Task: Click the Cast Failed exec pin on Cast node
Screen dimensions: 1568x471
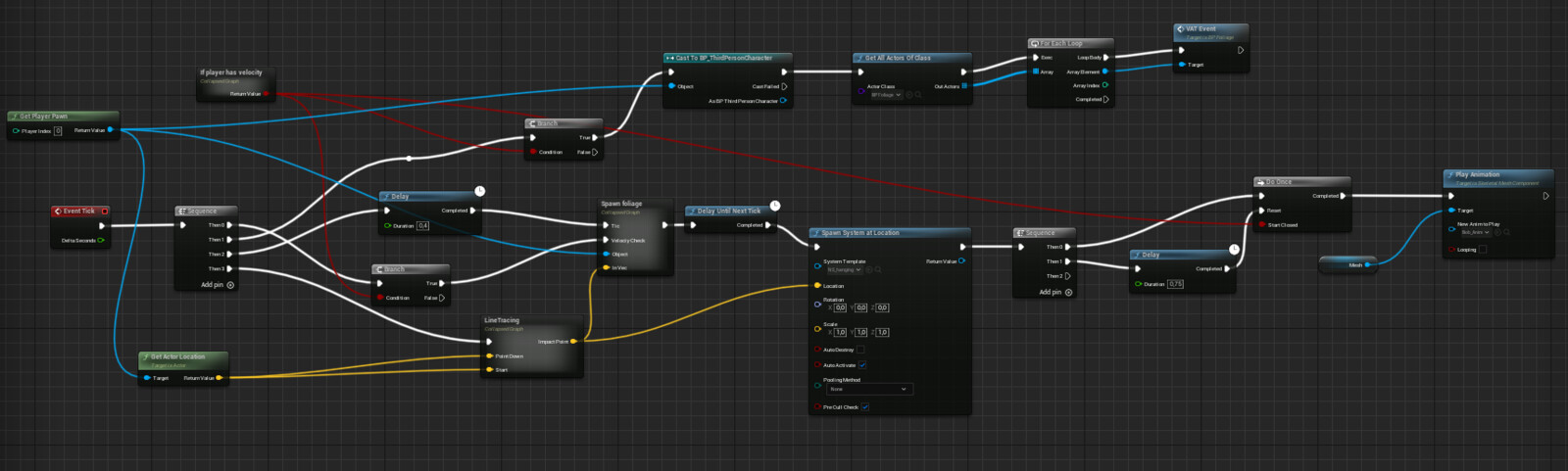Action: [x=784, y=86]
